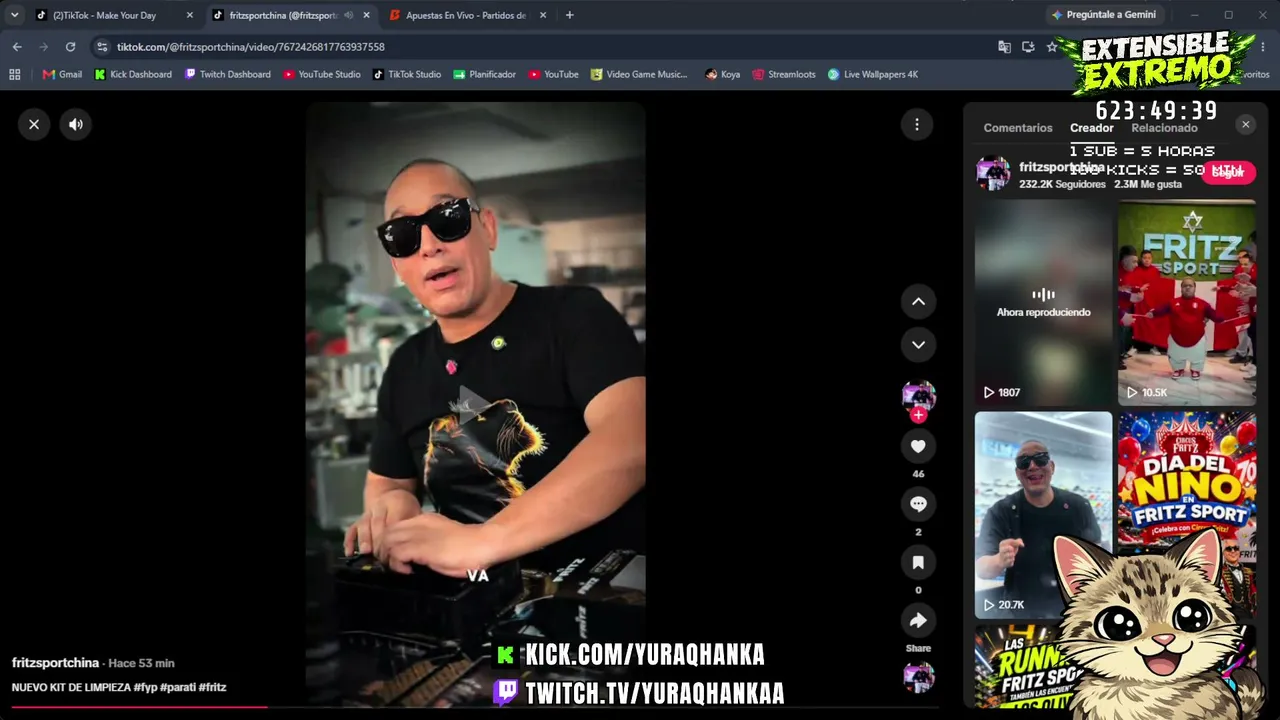Open the Planificador bookmark
1280x720 pixels.
coord(484,74)
